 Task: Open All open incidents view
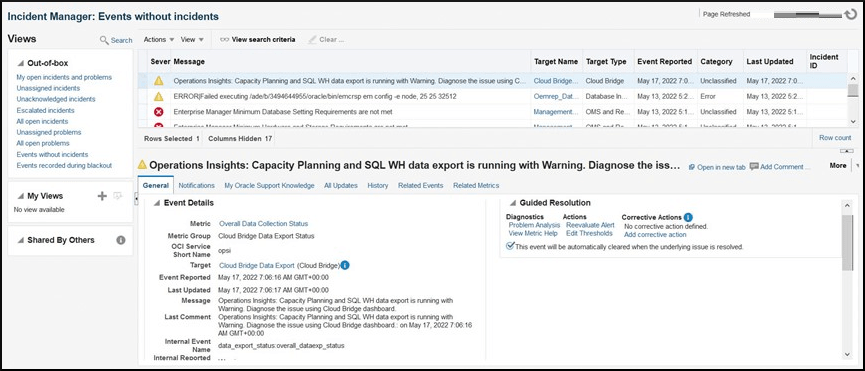pos(42,121)
